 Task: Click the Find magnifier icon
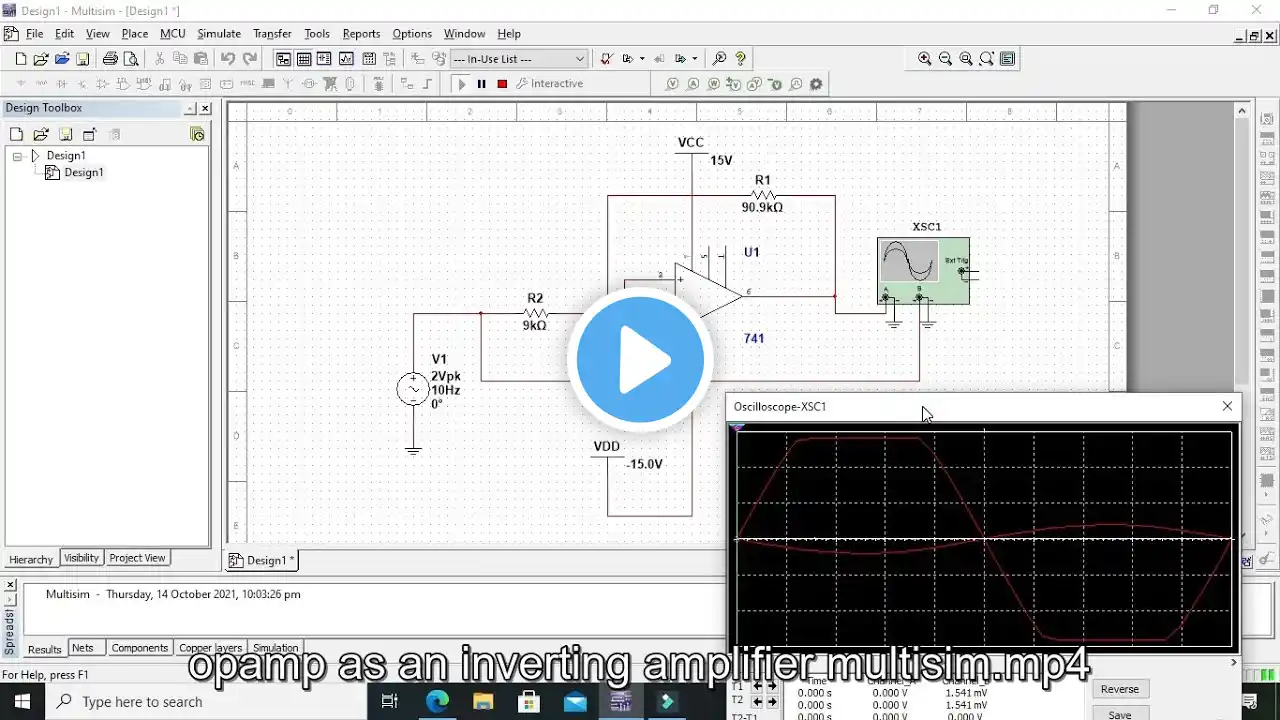pyautogui.click(x=719, y=59)
